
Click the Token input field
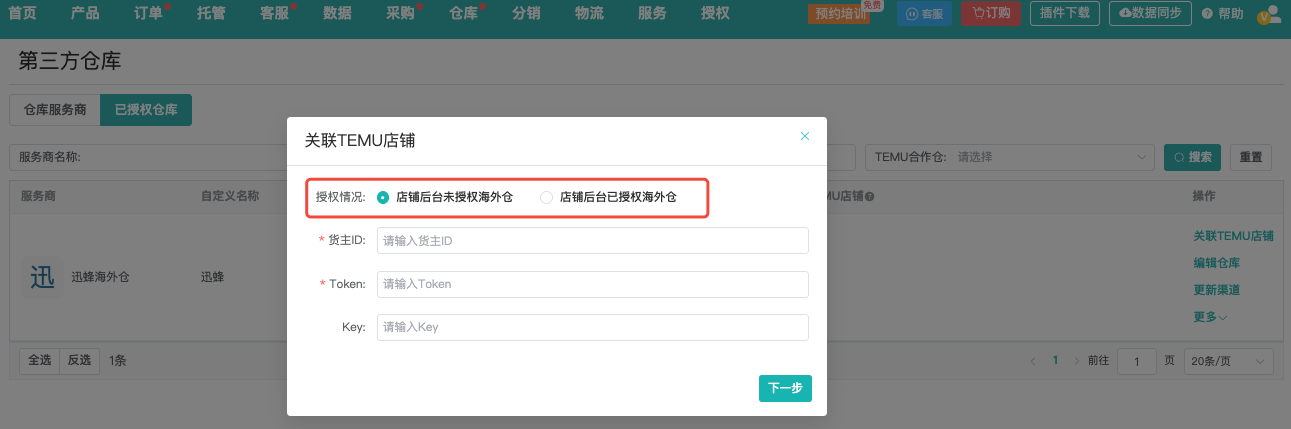pyautogui.click(x=592, y=284)
